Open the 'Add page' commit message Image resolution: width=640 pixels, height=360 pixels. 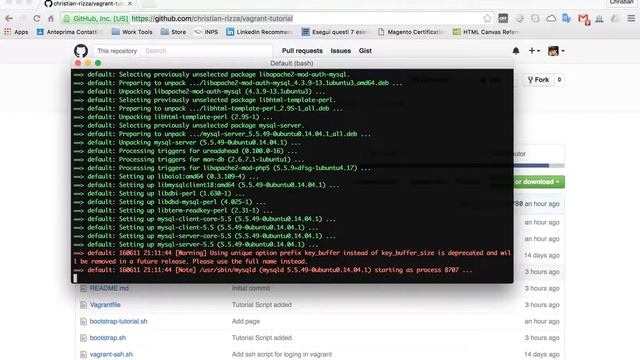(246, 321)
